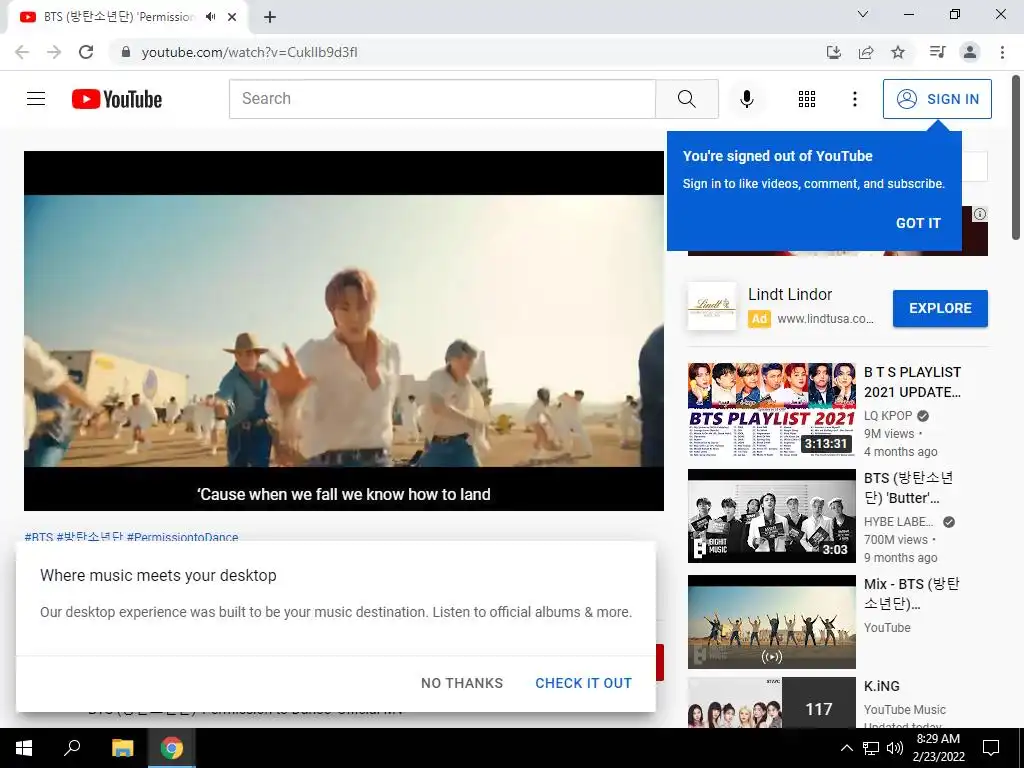This screenshot has height=768, width=1024.
Task: Install app via address bar icon
Action: (833, 52)
